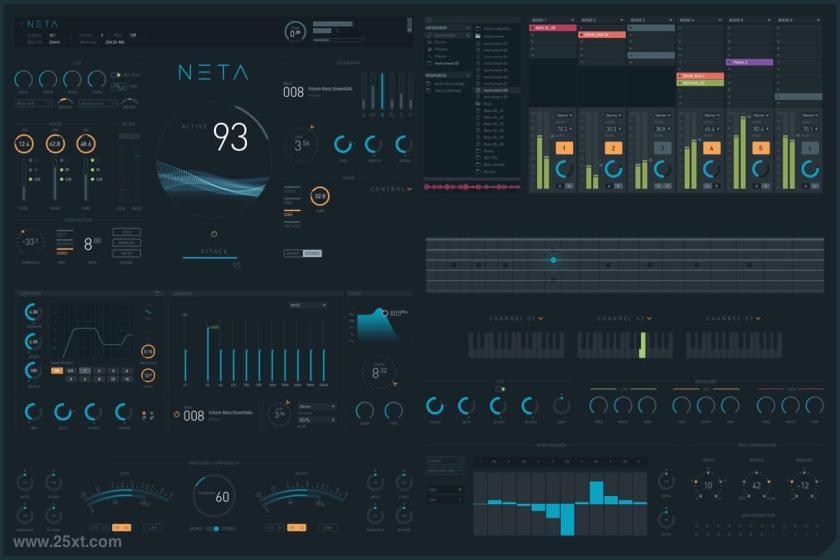840x560 pixels.
Task: Select the STEREO option of the MONO/STEREO switch
Action: 312,253
